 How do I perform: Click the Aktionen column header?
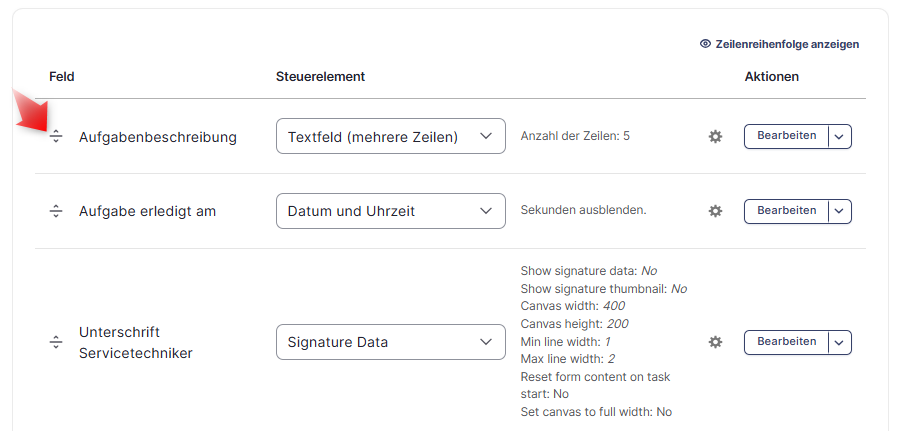772,76
